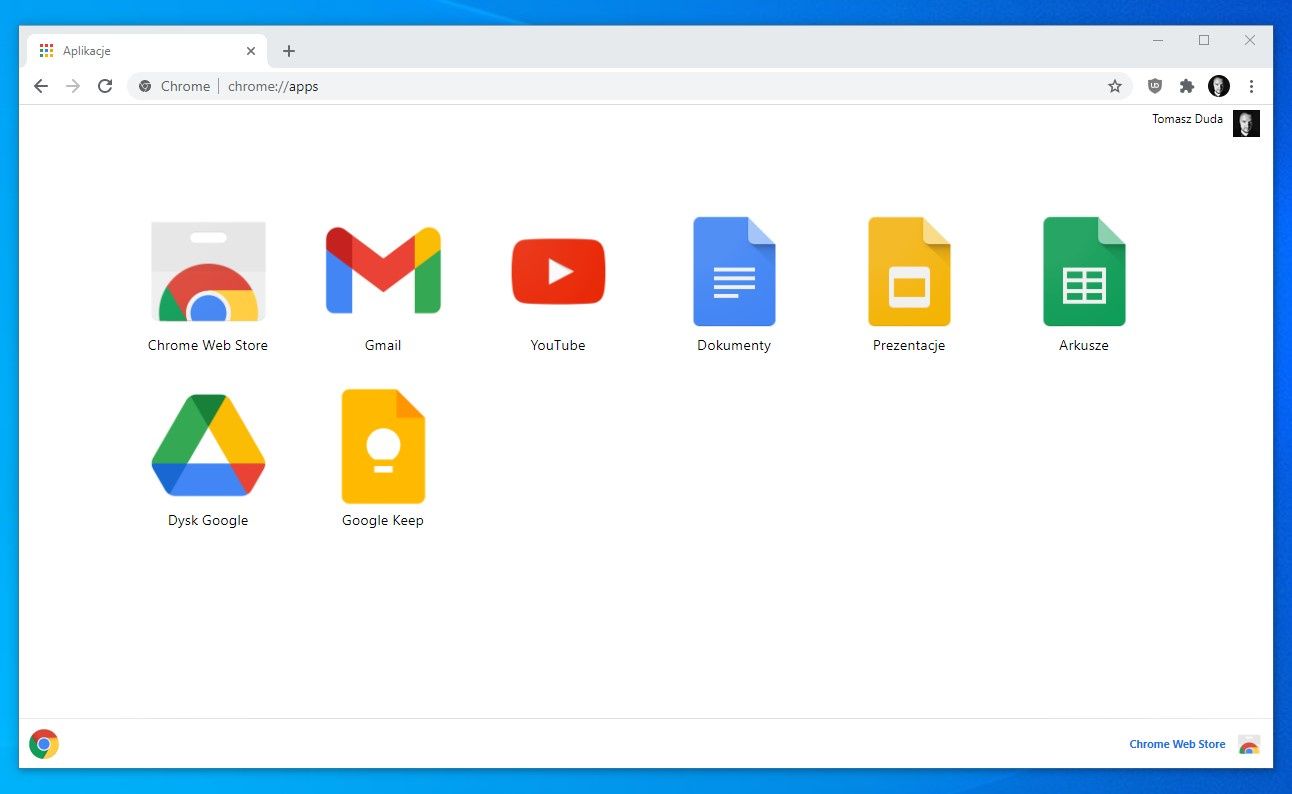
Task: Click the "Dysk Google" label text
Action: click(x=208, y=520)
